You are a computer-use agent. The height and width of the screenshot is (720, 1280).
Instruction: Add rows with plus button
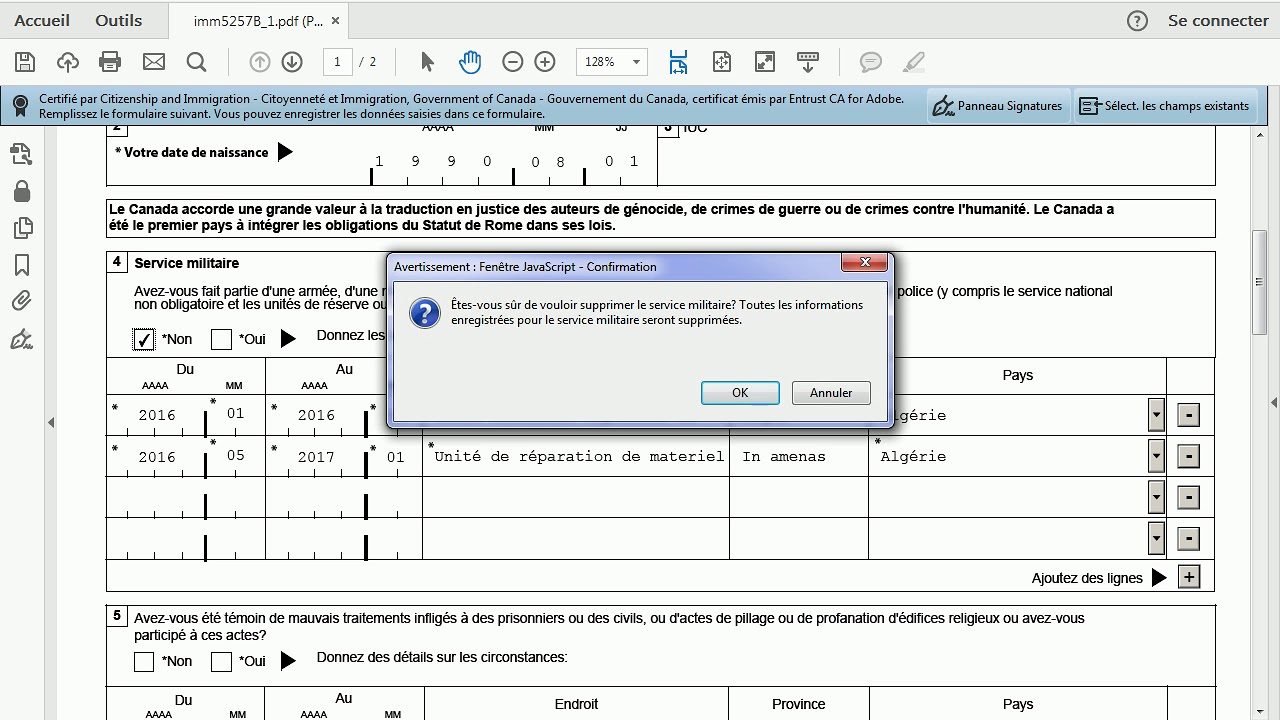[1188, 577]
